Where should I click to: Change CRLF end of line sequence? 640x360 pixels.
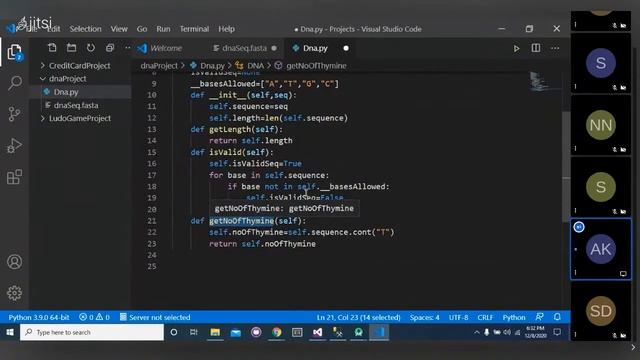tap(485, 317)
